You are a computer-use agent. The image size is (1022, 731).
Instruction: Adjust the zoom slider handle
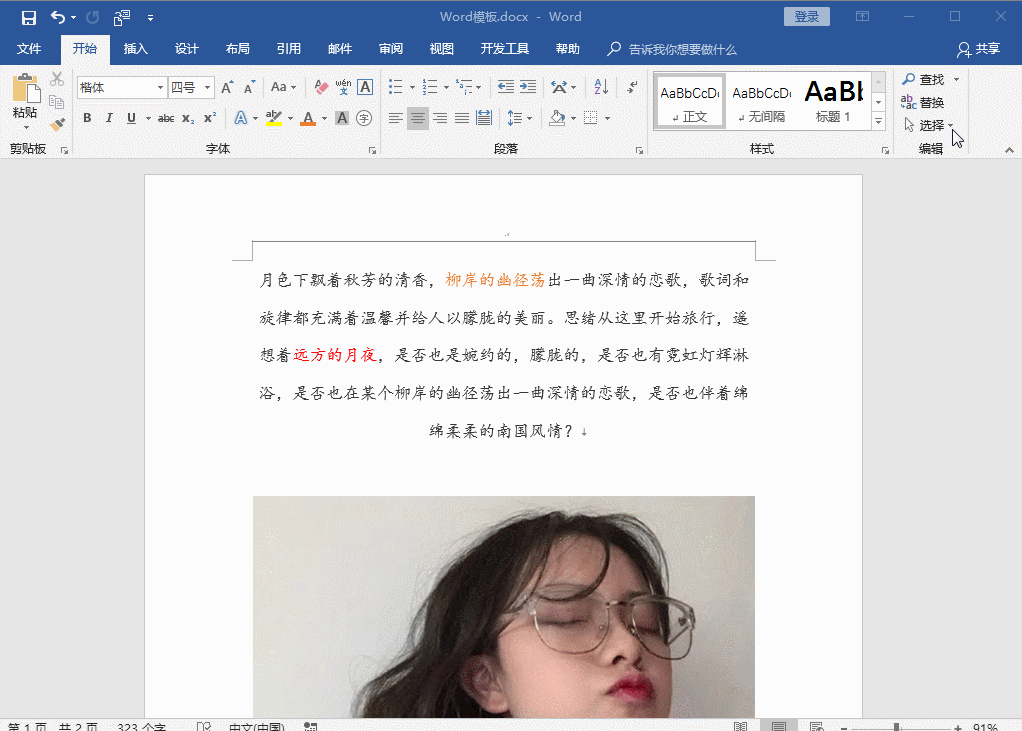click(x=897, y=726)
